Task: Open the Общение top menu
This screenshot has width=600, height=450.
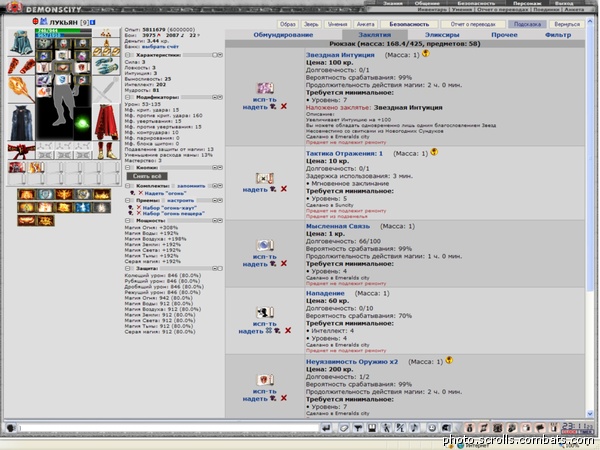Action: pos(427,3)
